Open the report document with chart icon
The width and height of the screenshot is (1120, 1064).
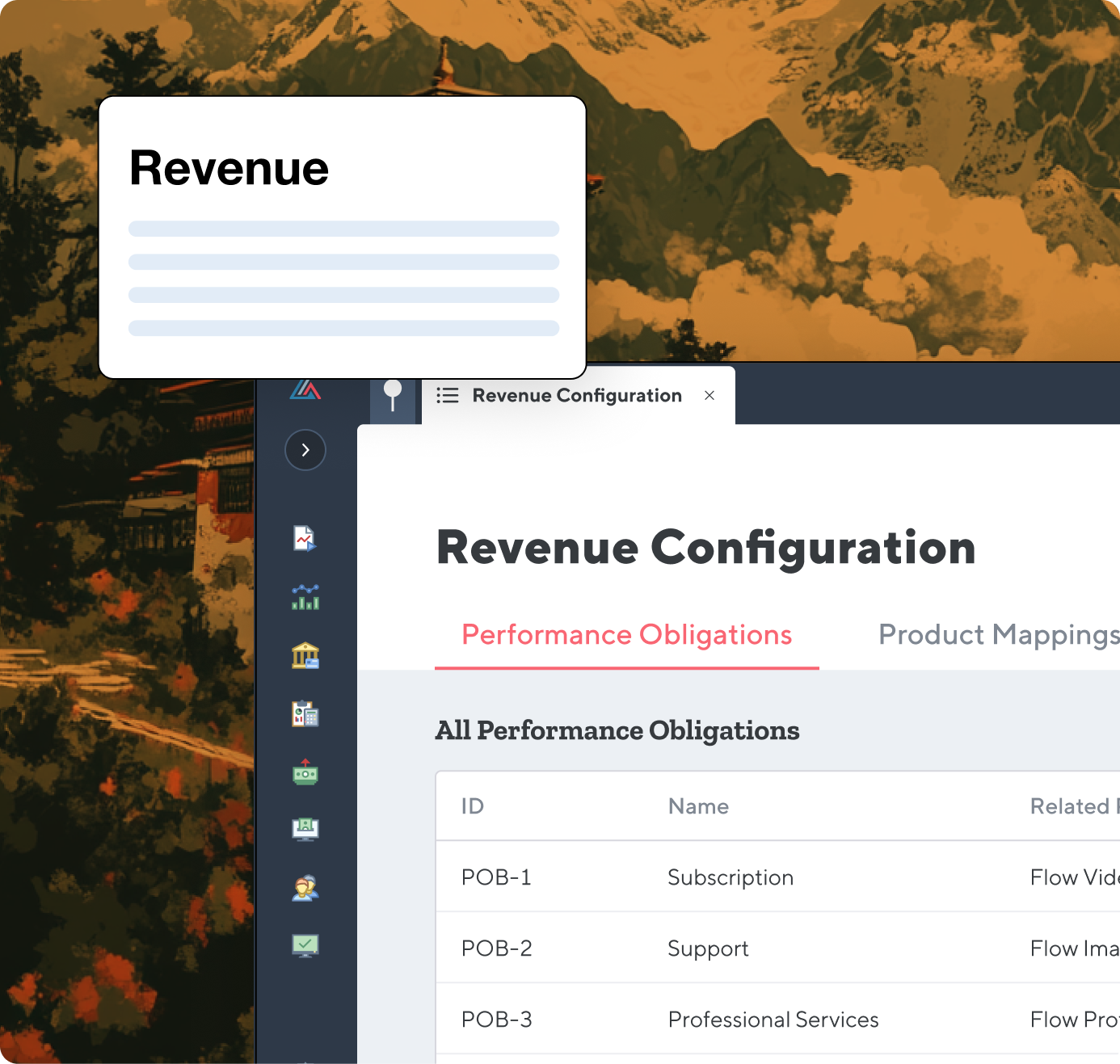(x=305, y=538)
